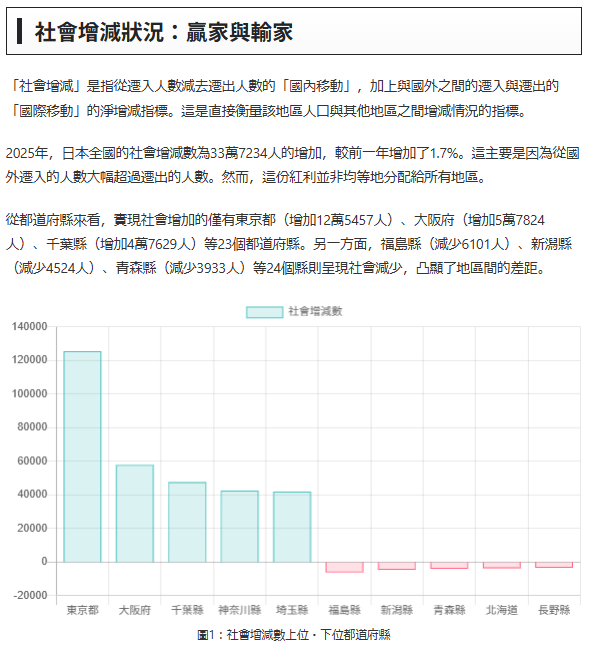Click the 大阪府 axis label
The width and height of the screenshot is (597, 652).
(x=135, y=610)
